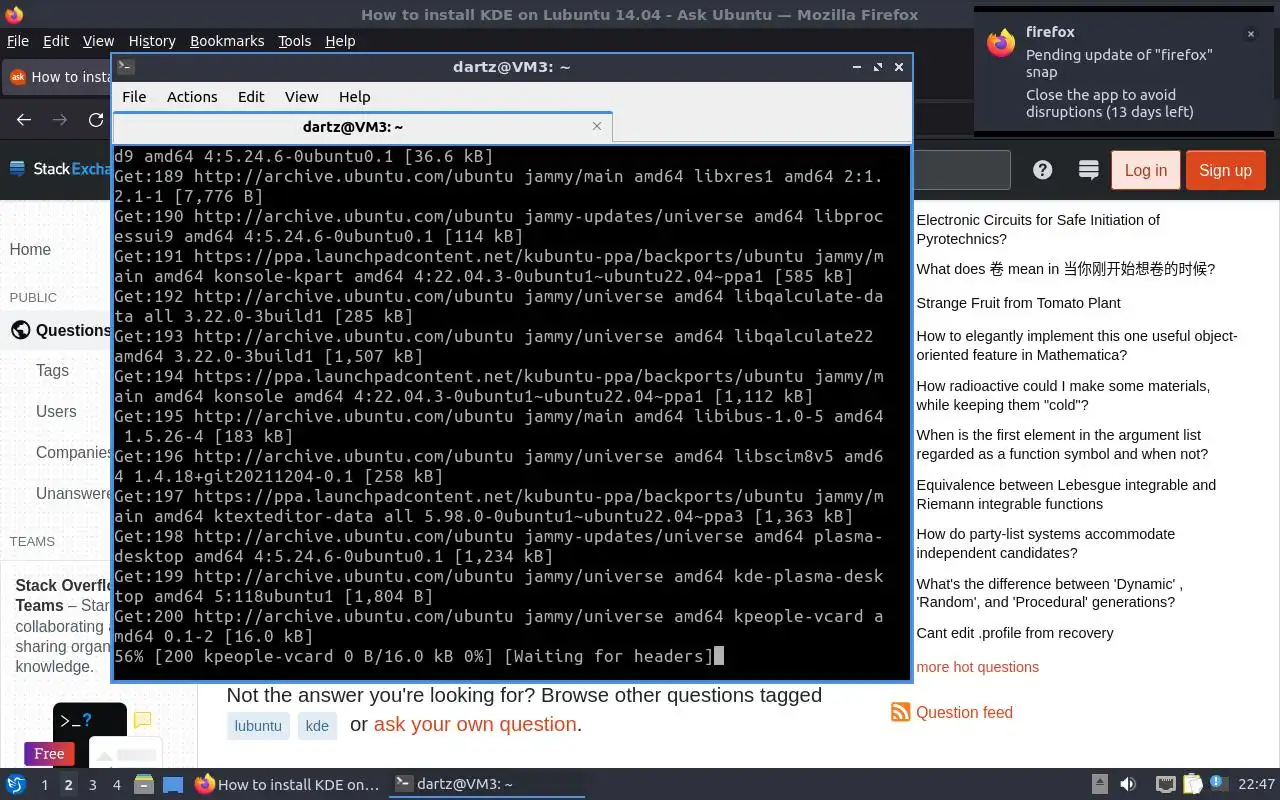Select the dartz@VM3 terminal tab
Image resolution: width=1280 pixels, height=800 pixels.
(362, 127)
